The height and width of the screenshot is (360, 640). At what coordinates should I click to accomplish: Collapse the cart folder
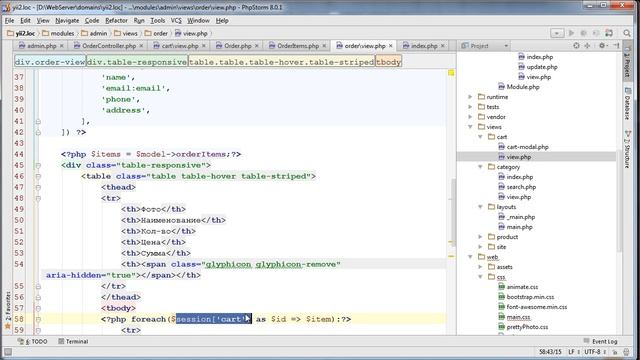[480, 137]
